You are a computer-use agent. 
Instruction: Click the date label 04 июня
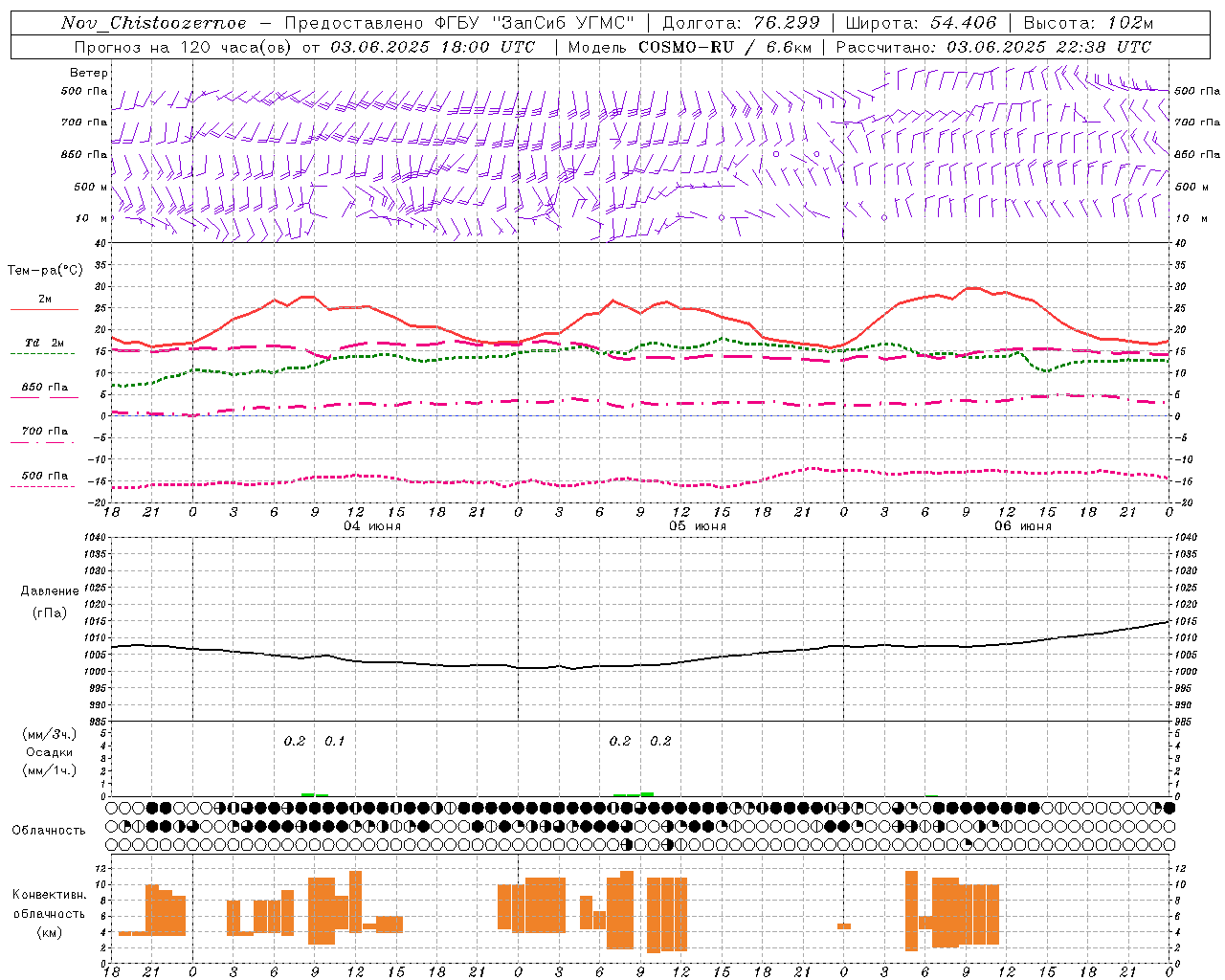coord(372,525)
